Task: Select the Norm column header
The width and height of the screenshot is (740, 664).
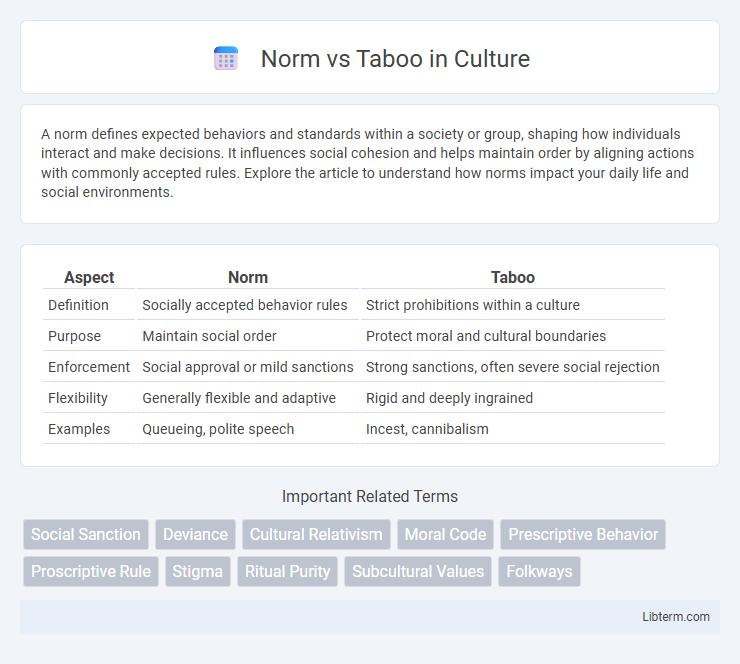Action: (x=248, y=277)
